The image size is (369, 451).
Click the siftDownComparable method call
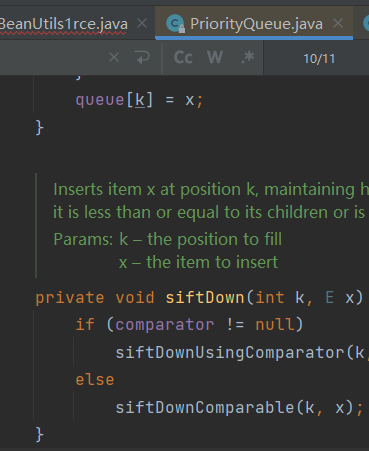205,407
